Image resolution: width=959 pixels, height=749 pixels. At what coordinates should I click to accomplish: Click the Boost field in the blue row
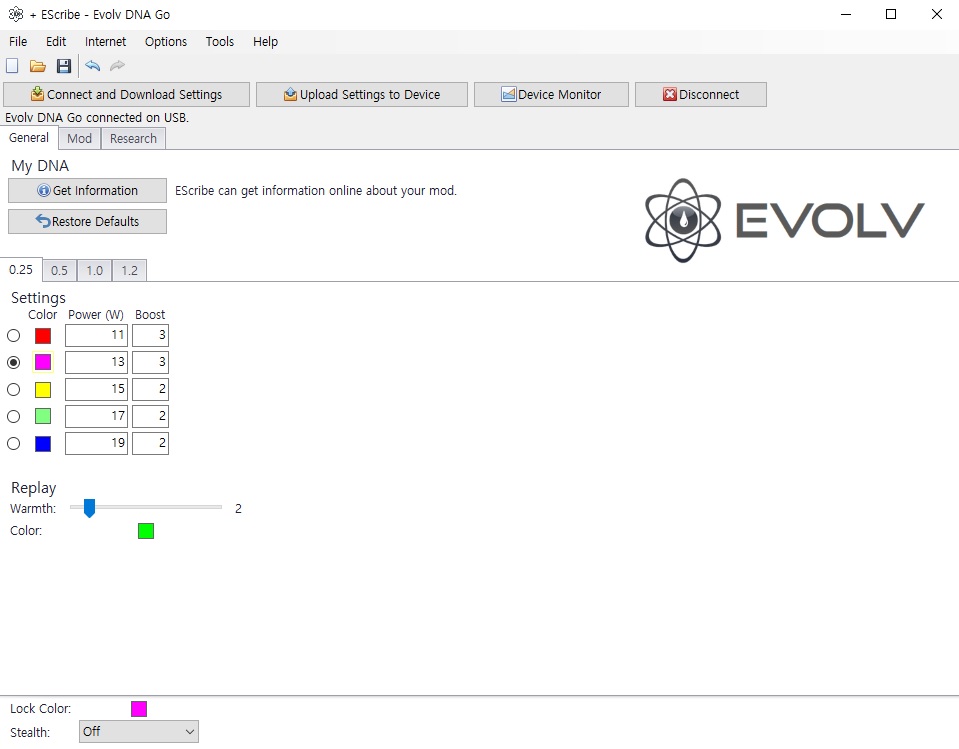tap(150, 443)
